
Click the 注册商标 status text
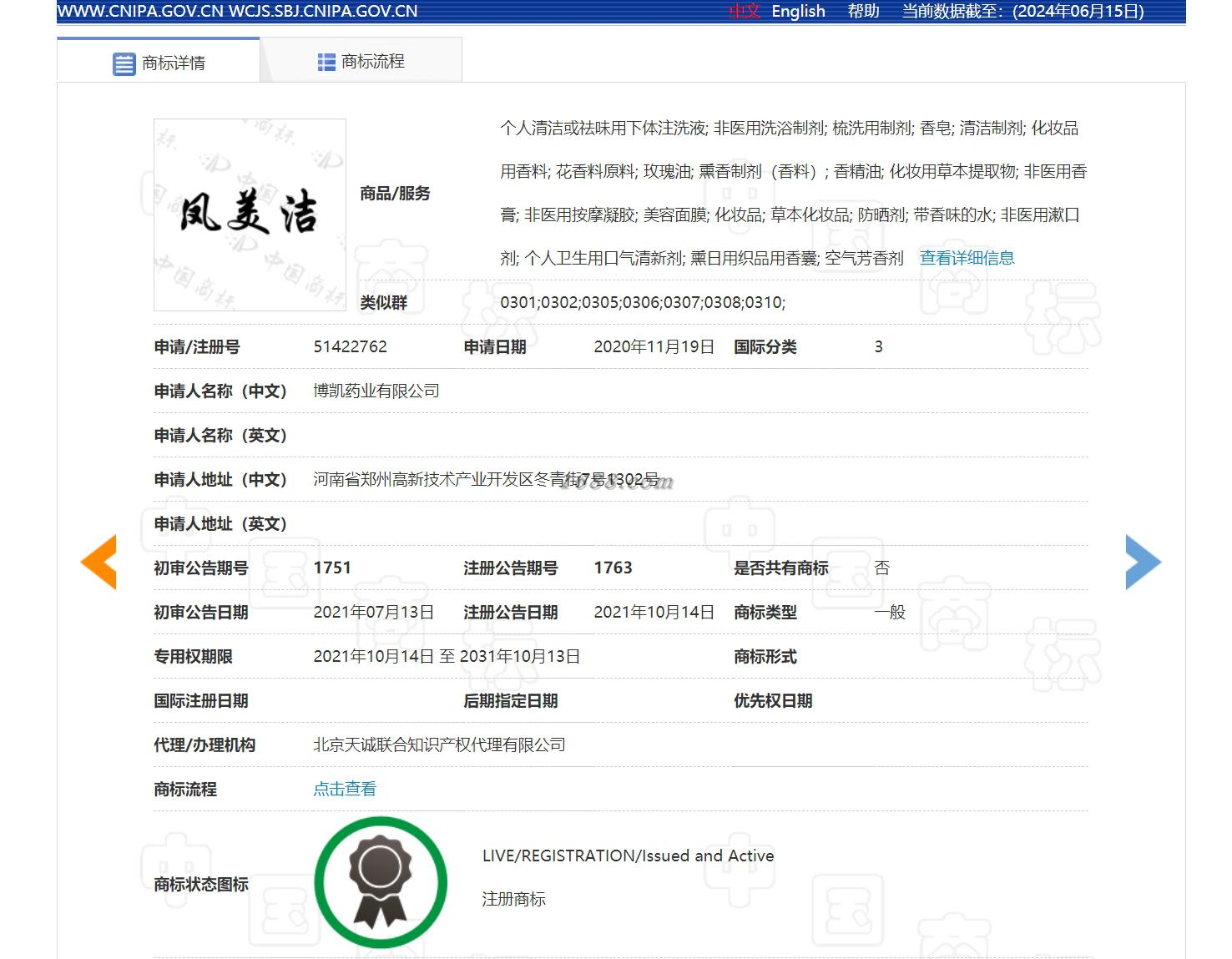tap(514, 899)
